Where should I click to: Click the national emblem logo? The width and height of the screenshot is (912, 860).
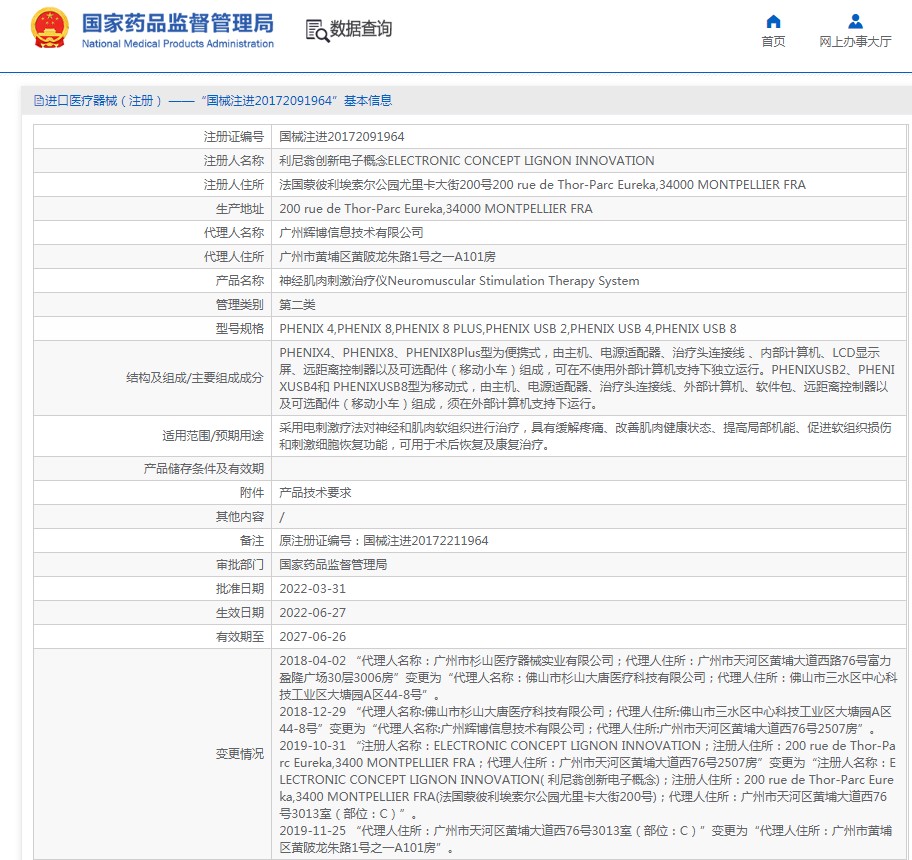[49, 28]
